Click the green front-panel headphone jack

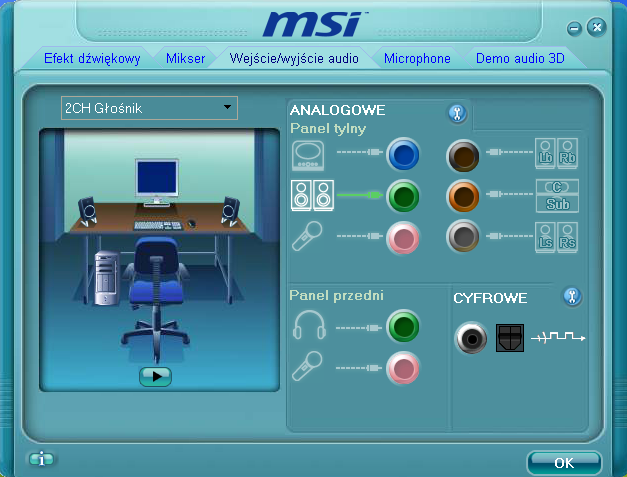pos(403,326)
